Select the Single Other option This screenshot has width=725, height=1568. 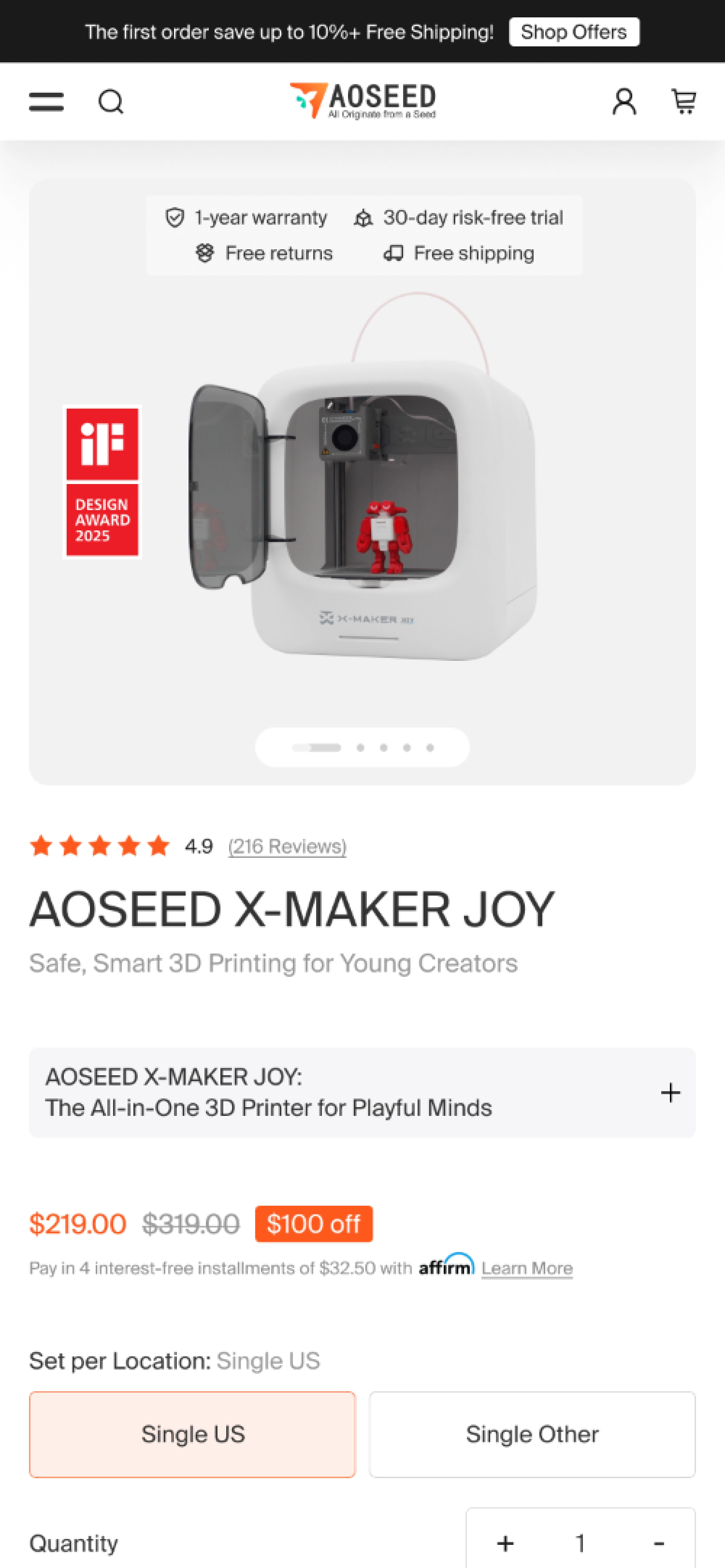coord(532,1434)
